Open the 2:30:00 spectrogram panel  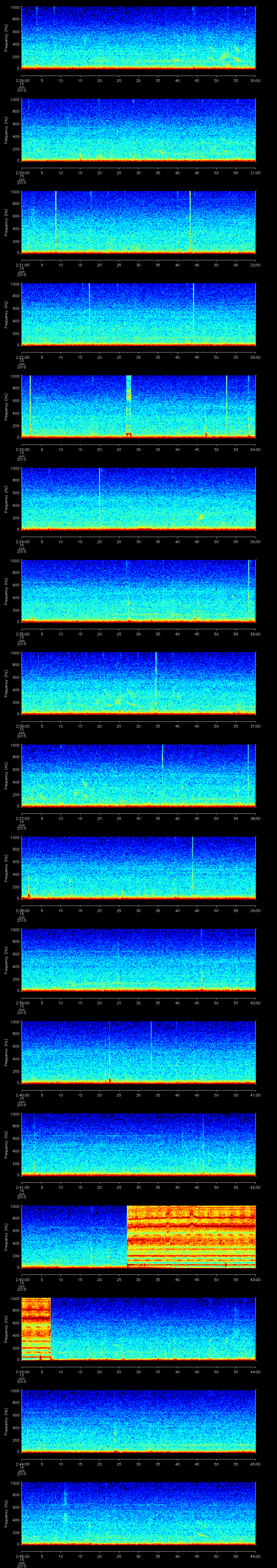tap(139, 130)
